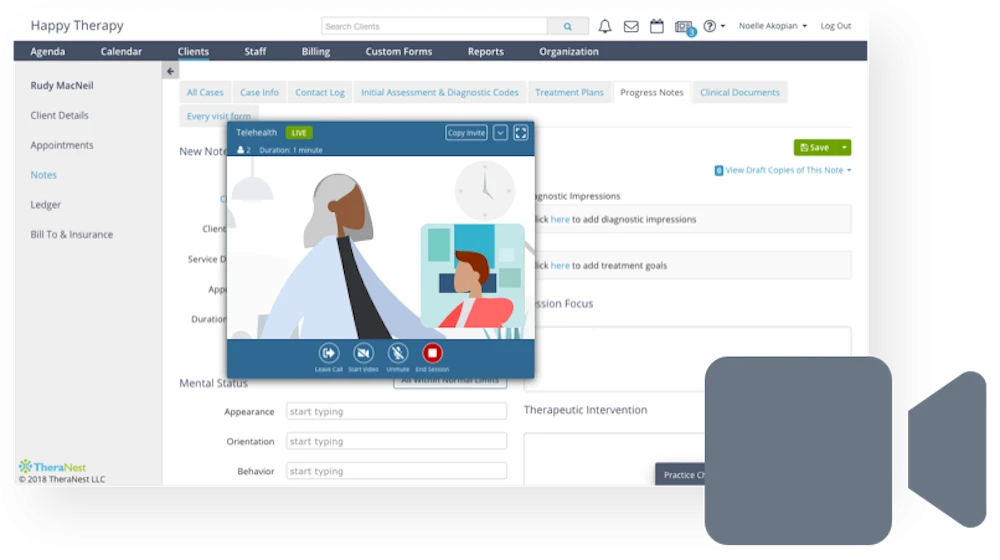
Task: Open Notes in sidebar
Action: pos(43,175)
